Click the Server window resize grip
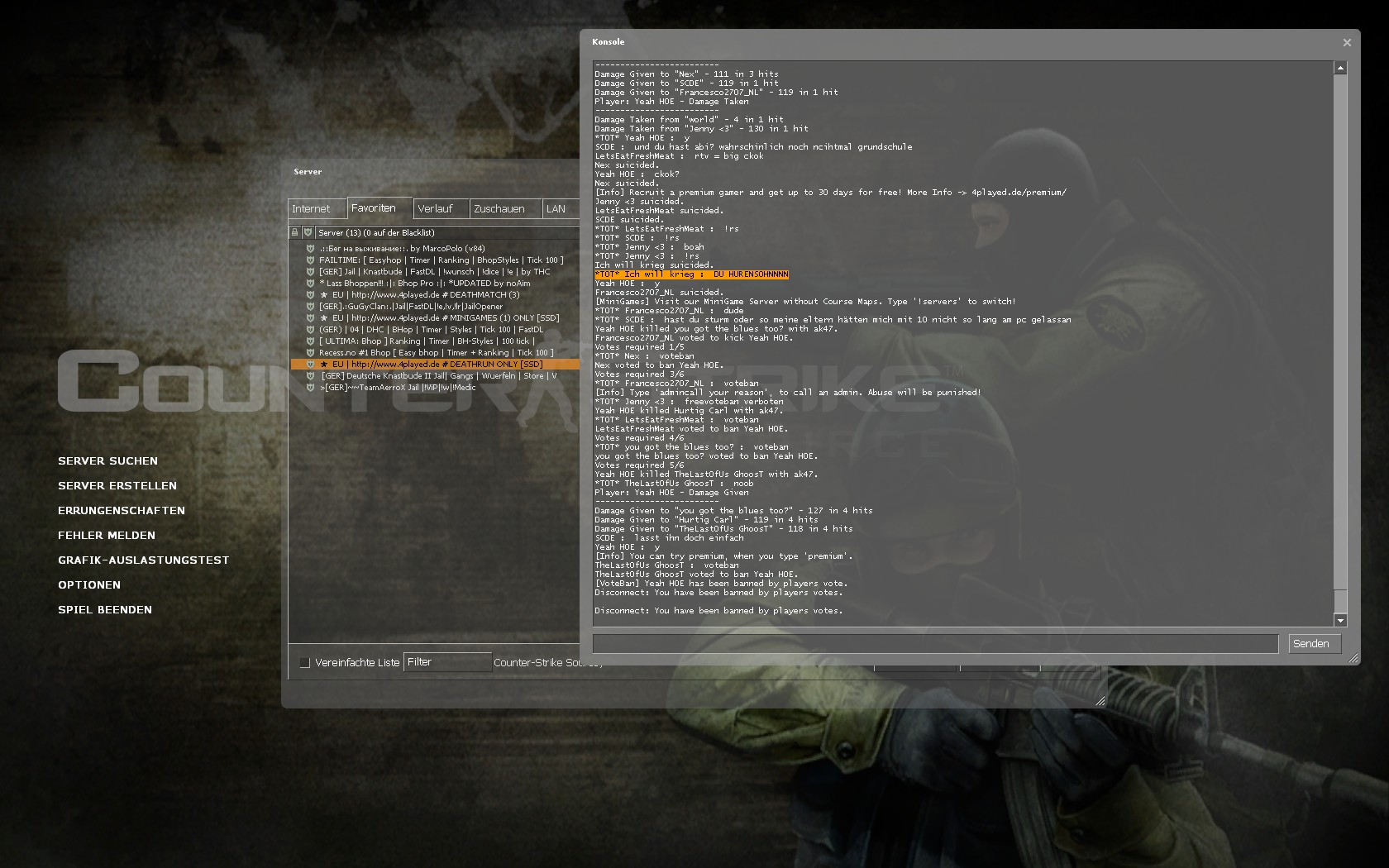 [1100, 700]
